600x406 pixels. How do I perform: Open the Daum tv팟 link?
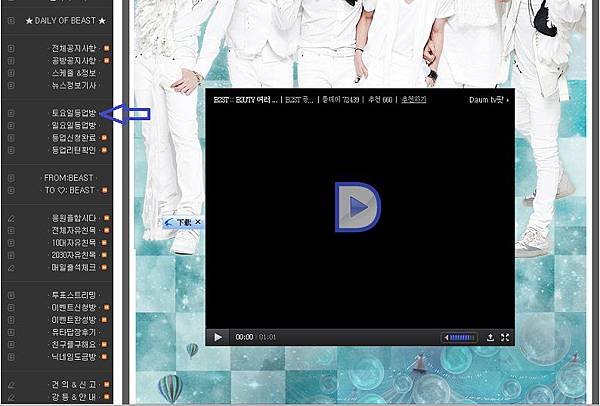point(489,100)
